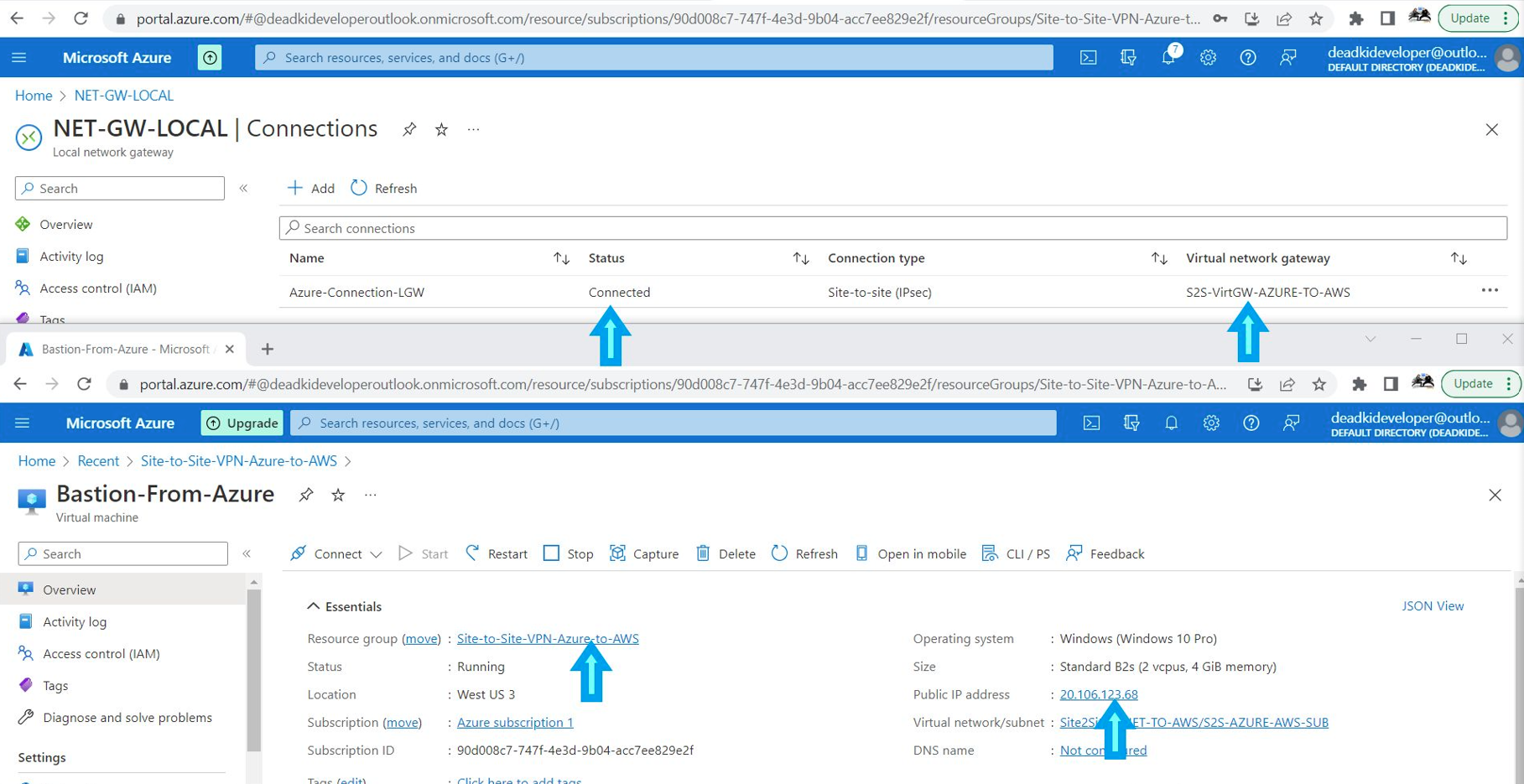The width and height of the screenshot is (1524, 784).
Task: Open the hamburger menu in Bastion-From-Azure window
Action: [23, 423]
